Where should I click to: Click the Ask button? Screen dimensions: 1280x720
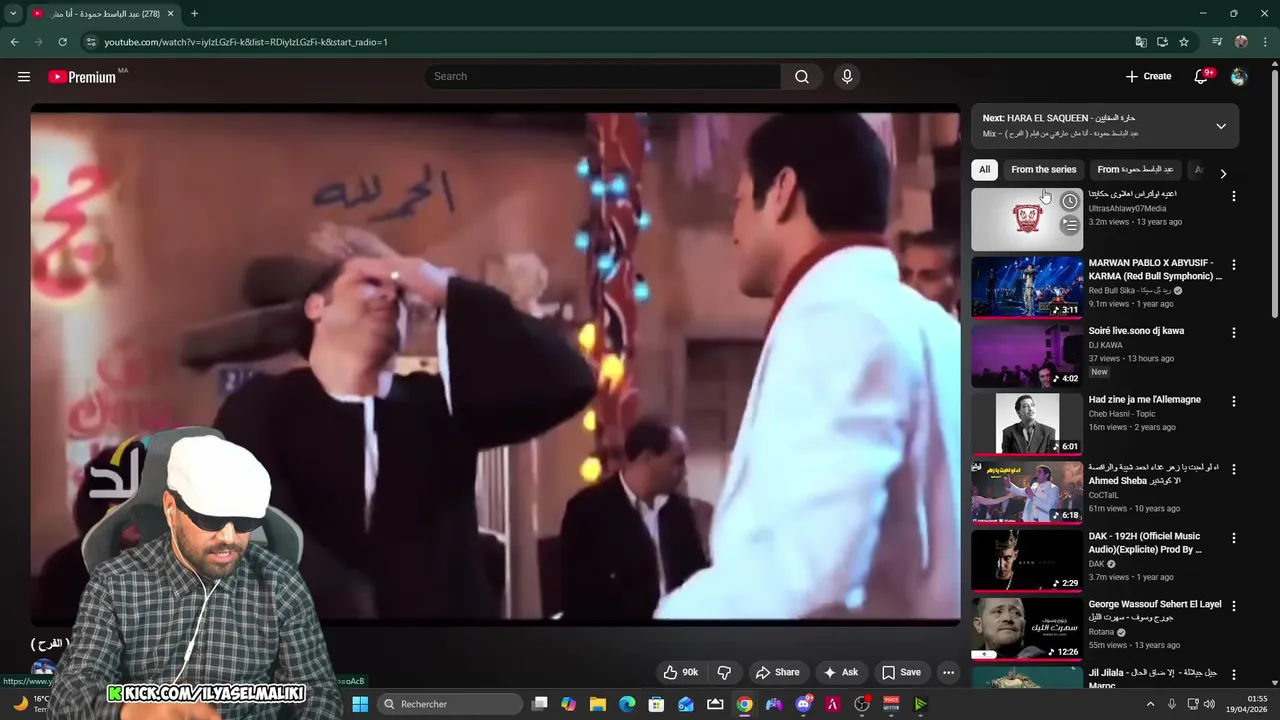pyautogui.click(x=840, y=672)
